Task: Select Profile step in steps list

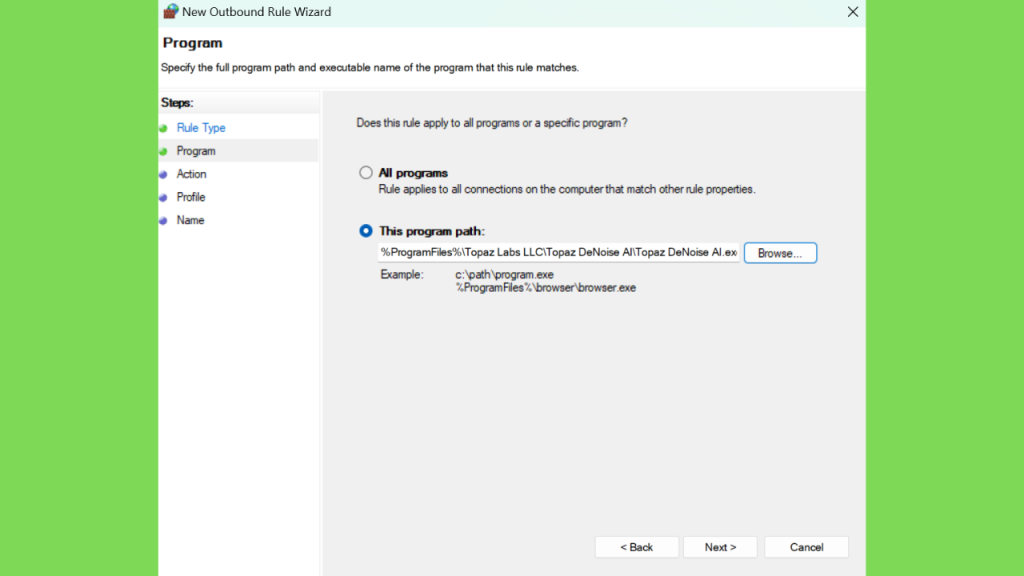Action: [191, 197]
